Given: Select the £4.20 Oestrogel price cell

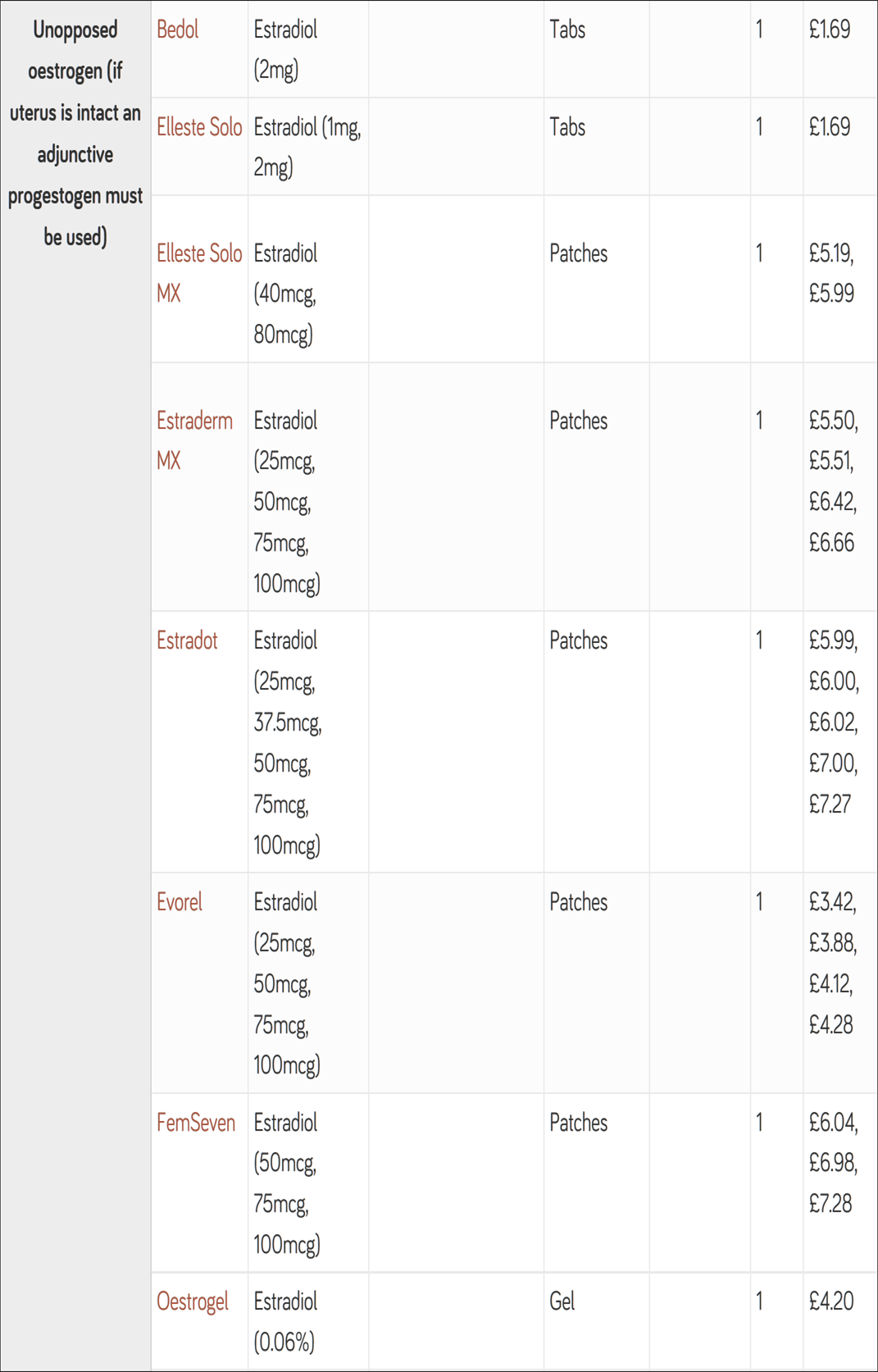Looking at the screenshot, I should point(839,1321).
